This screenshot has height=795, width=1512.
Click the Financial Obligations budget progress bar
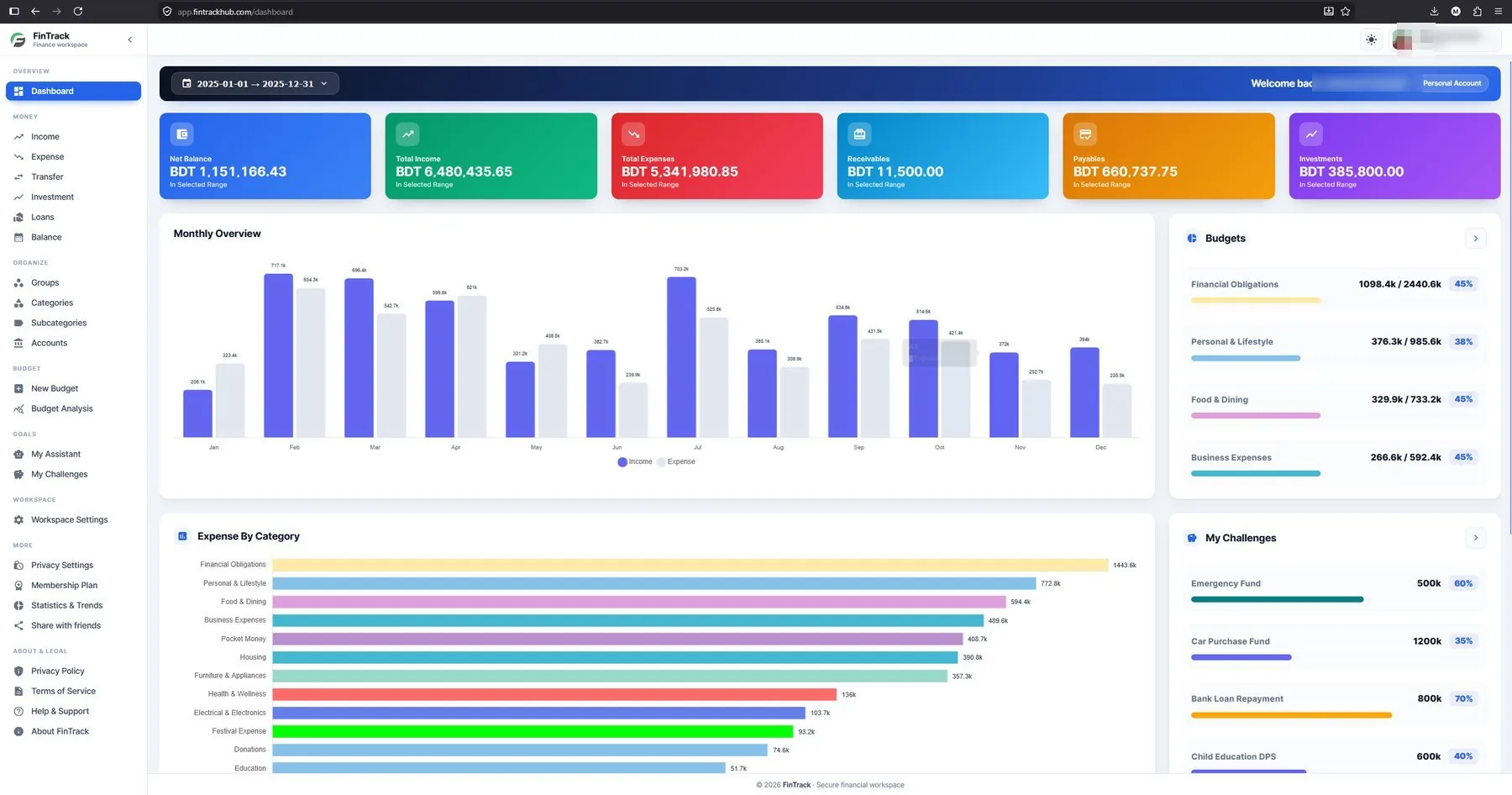[x=1256, y=300]
